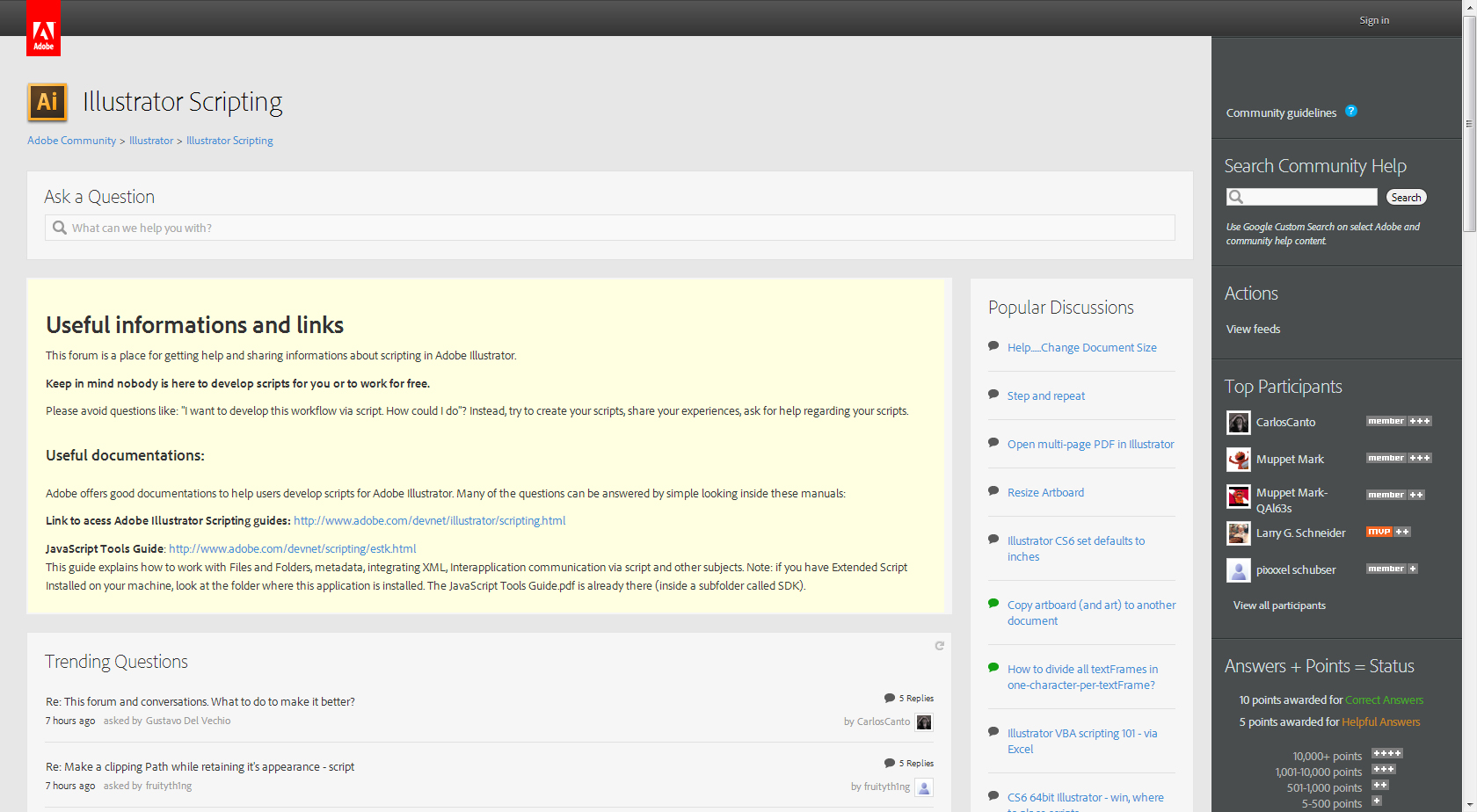This screenshot has height=812, width=1477.
Task: Click inside the Ask a Question search field
Action: click(x=352, y=228)
